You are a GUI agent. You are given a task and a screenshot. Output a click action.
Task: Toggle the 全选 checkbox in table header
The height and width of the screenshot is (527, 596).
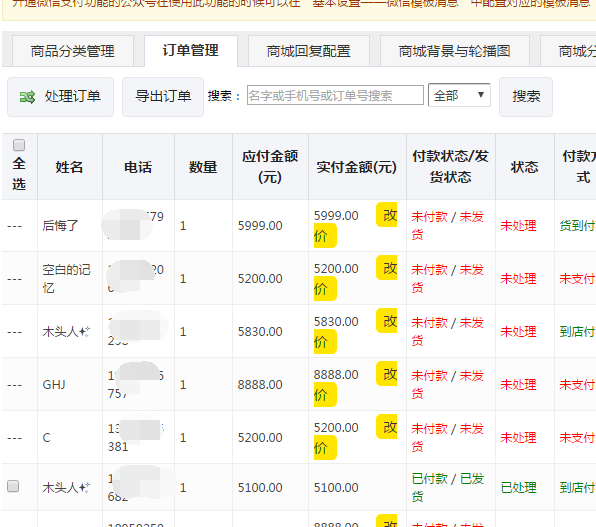19,145
